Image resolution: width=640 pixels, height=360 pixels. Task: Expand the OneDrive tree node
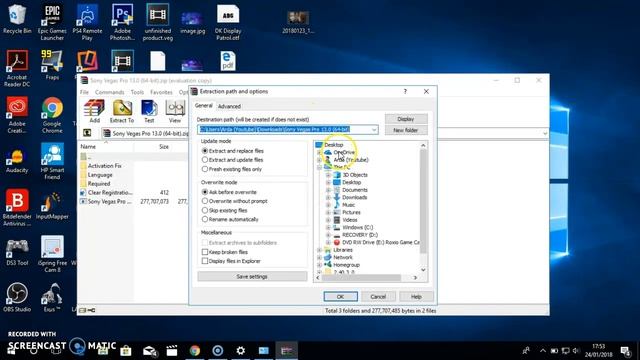coord(319,152)
